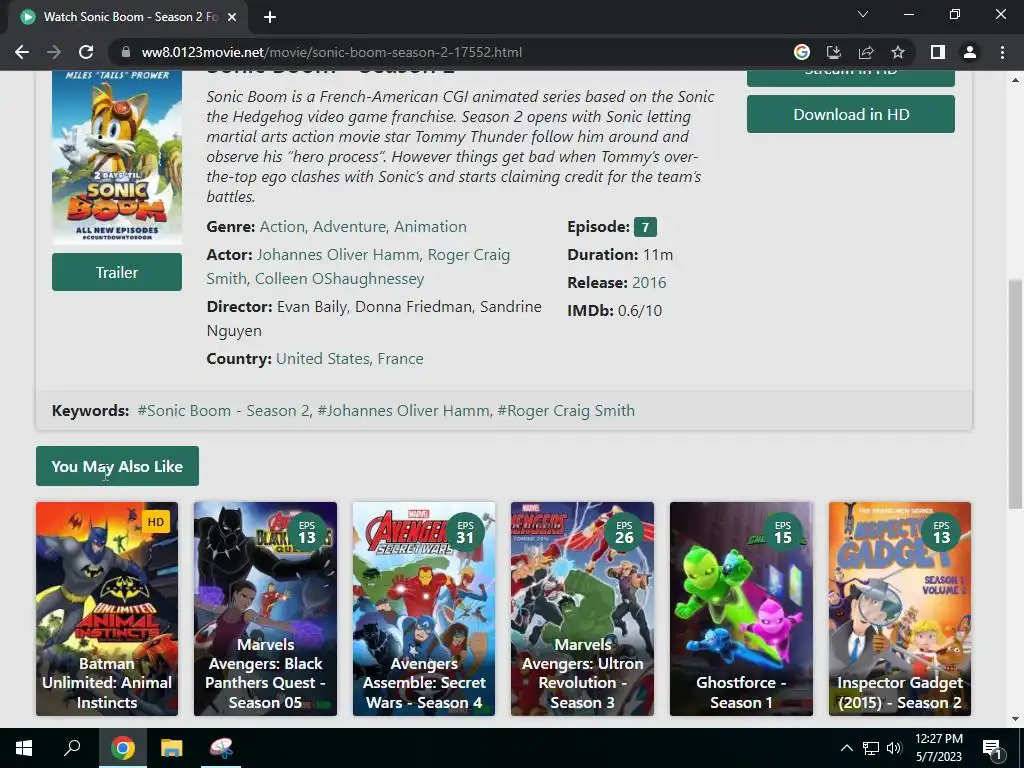Viewport: 1024px width, 768px height.
Task: Open Windows taskbar search
Action: point(72,748)
